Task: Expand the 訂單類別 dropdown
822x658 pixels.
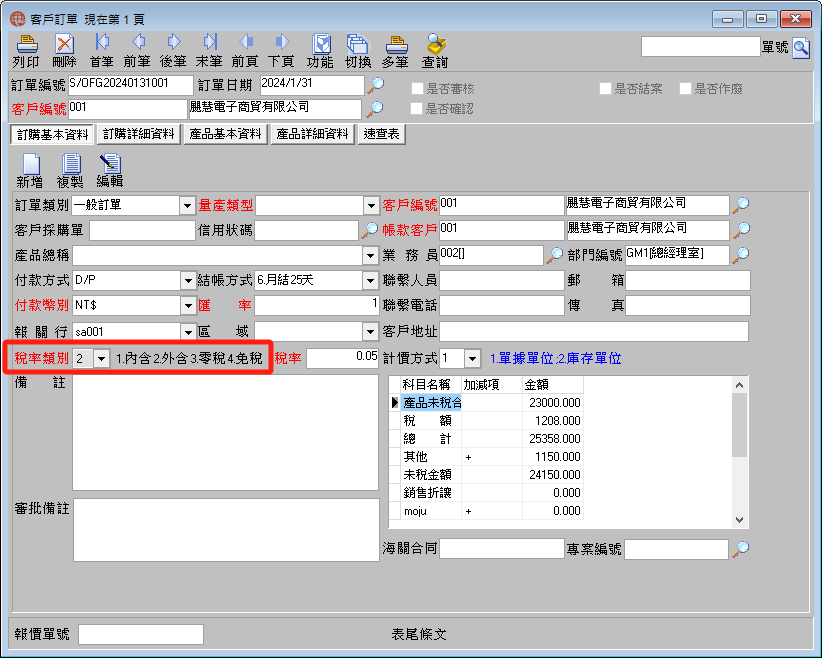Action: point(187,206)
